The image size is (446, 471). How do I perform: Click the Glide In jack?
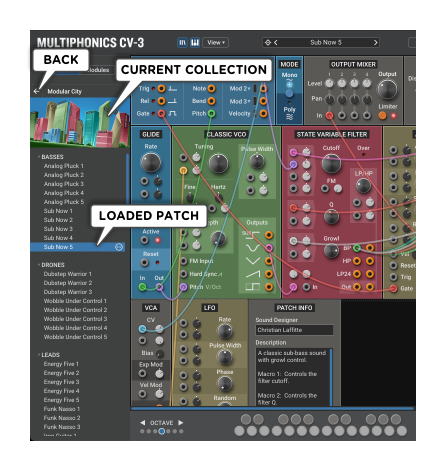142,287
